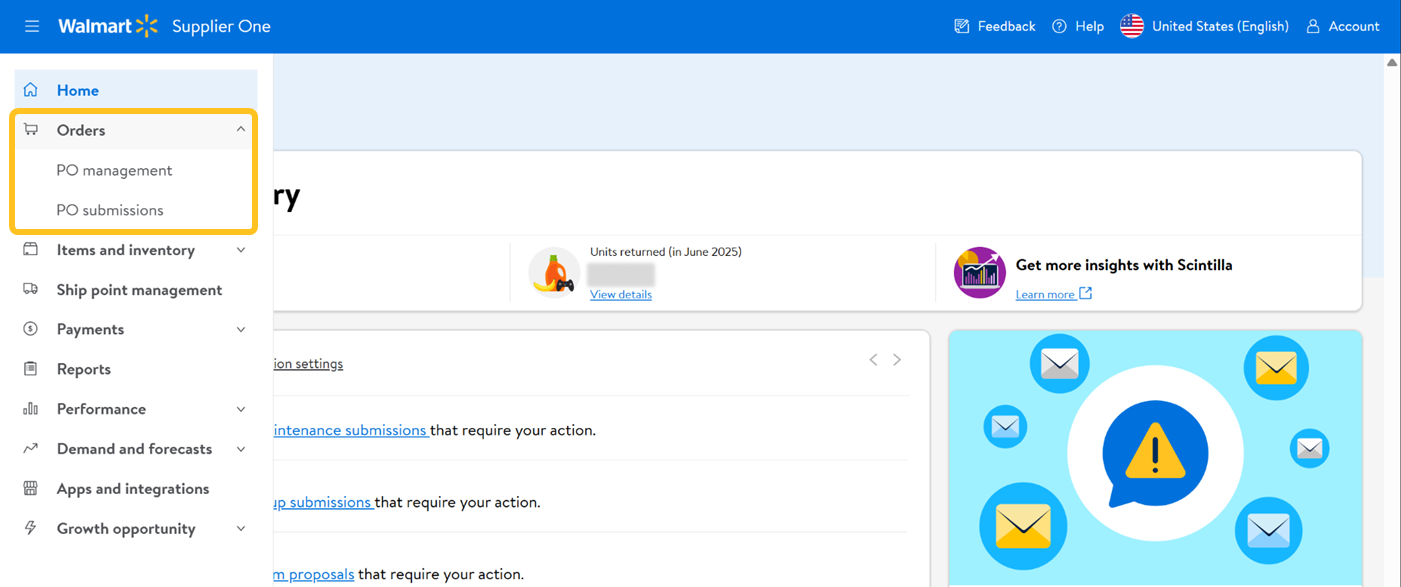Screen dimensions: 1401x587
Task: Click the Performance bar chart icon
Action: (31, 409)
